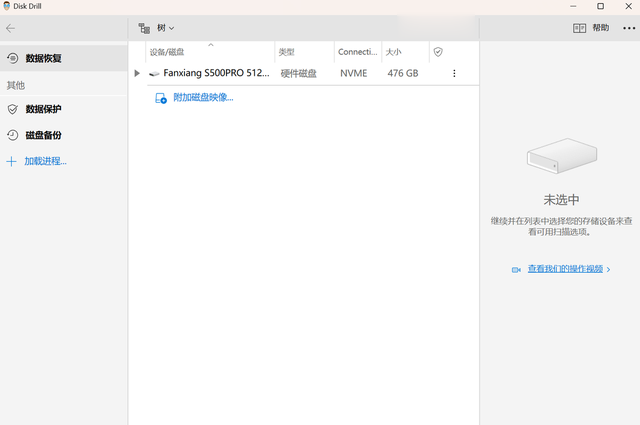Click the video camera icon beside the tutorial link
This screenshot has width=640, height=425.
(516, 269)
